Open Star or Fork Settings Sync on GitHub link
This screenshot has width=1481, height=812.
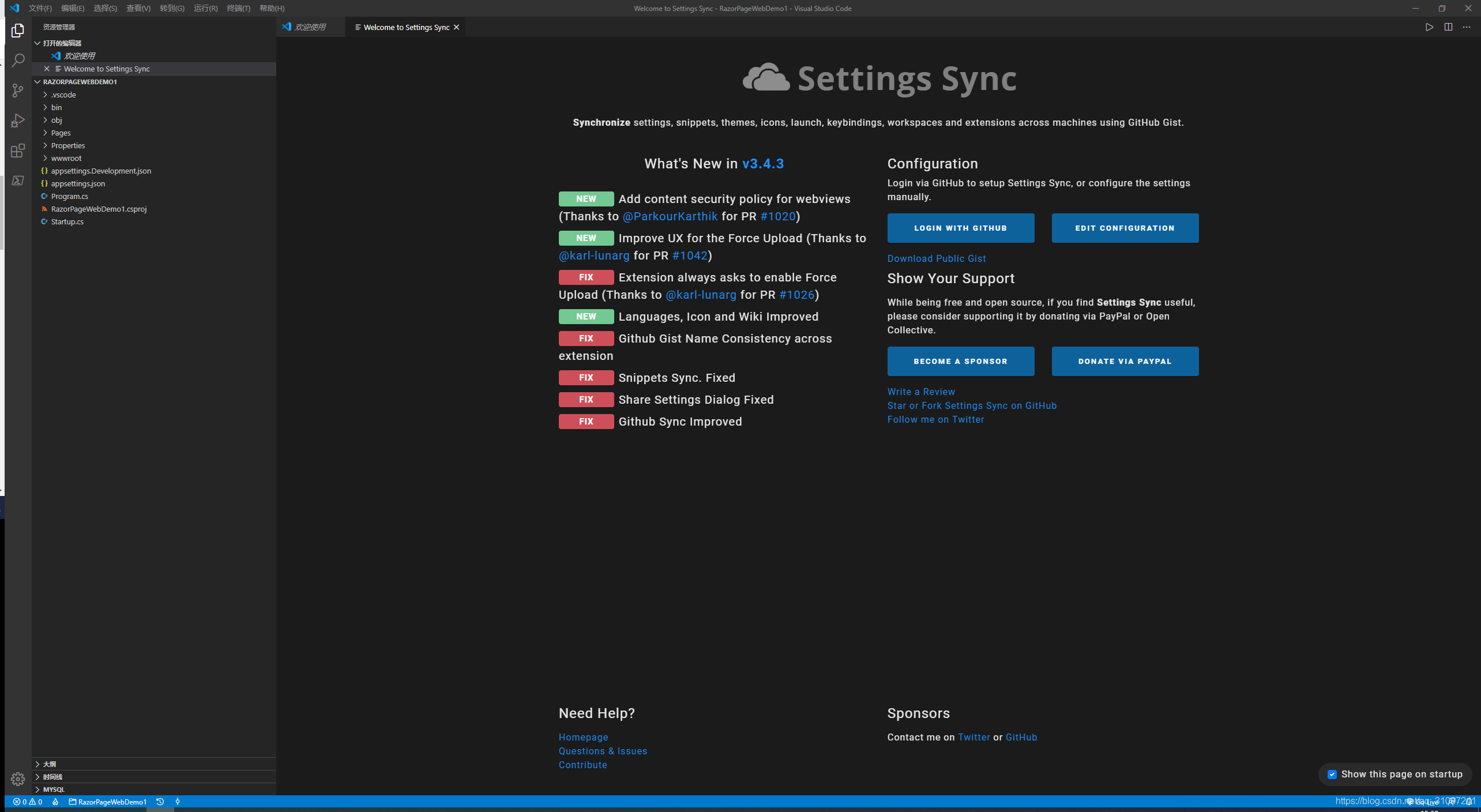tap(972, 405)
